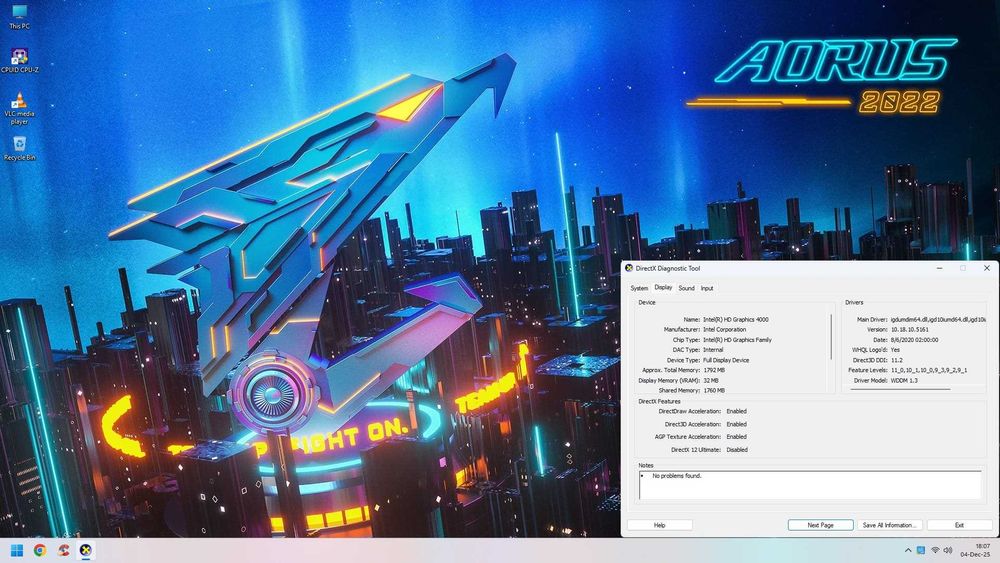Click the 'Intel(R) HD Graphics 4000' name value
The height and width of the screenshot is (563, 1000).
(x=735, y=319)
